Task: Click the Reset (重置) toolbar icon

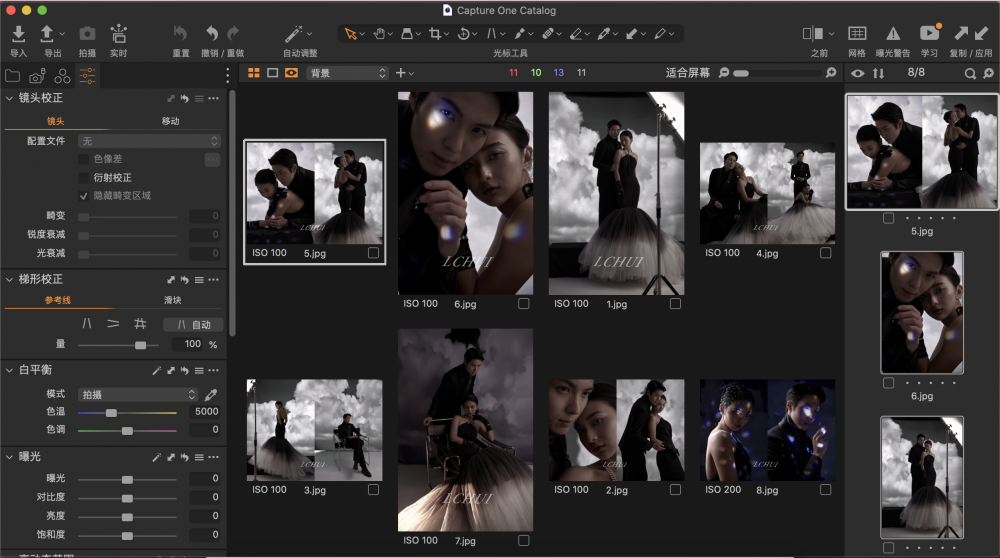Action: click(x=180, y=34)
